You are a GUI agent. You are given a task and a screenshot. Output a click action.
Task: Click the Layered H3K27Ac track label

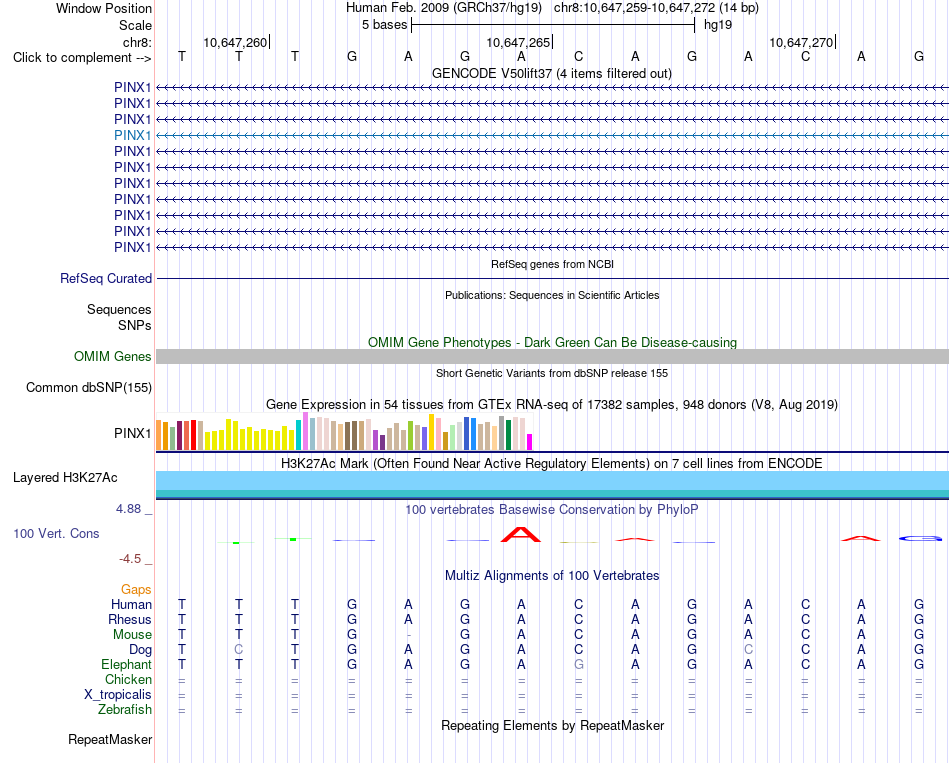[x=65, y=478]
